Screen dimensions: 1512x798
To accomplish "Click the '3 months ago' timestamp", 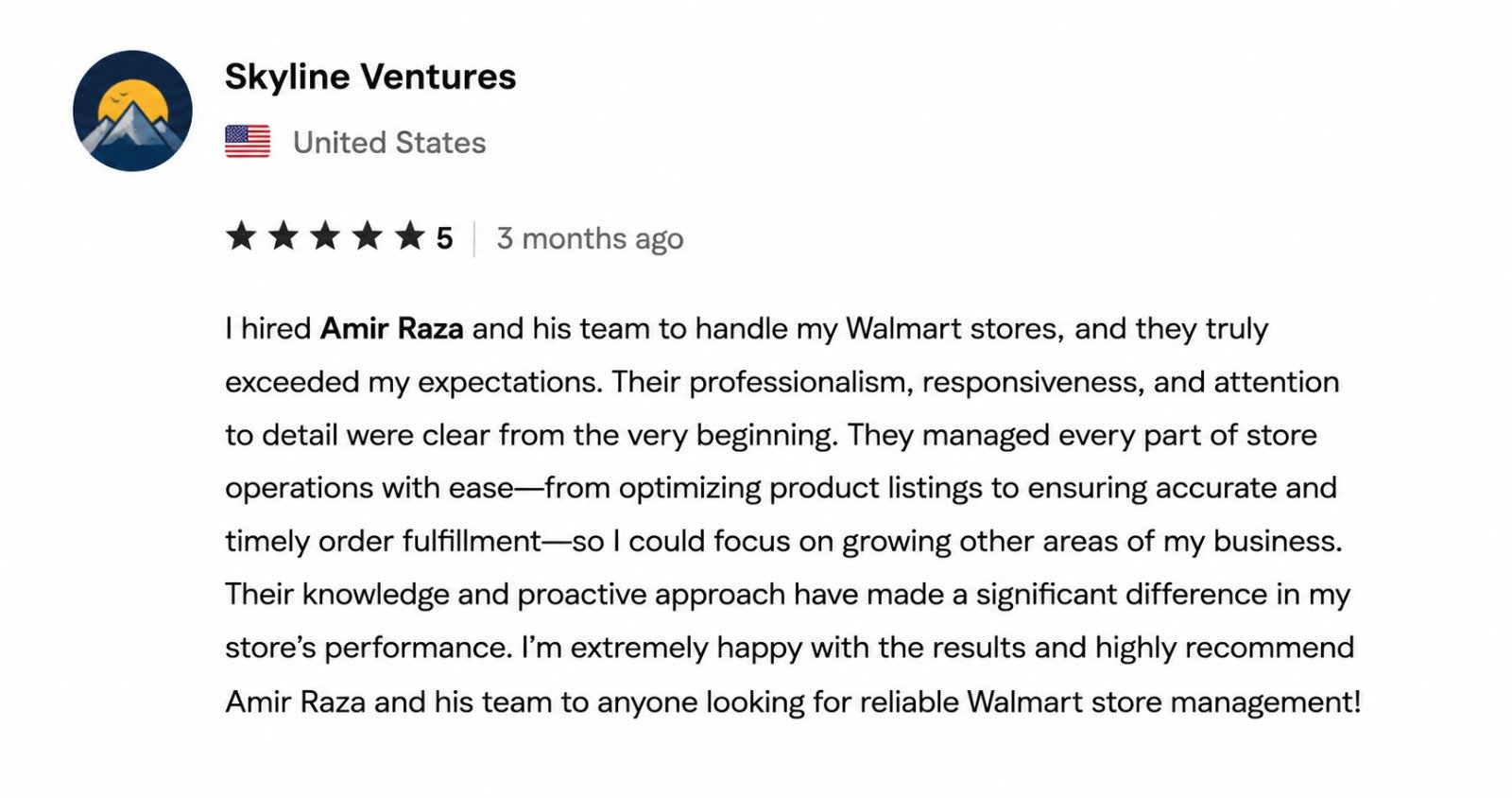I will click(x=590, y=239).
